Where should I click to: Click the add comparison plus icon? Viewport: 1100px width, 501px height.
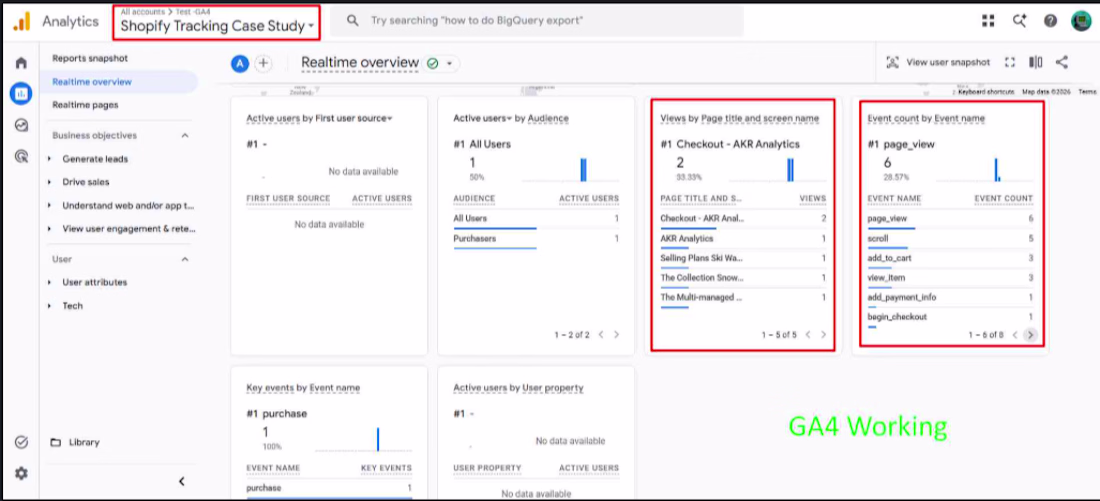click(263, 64)
